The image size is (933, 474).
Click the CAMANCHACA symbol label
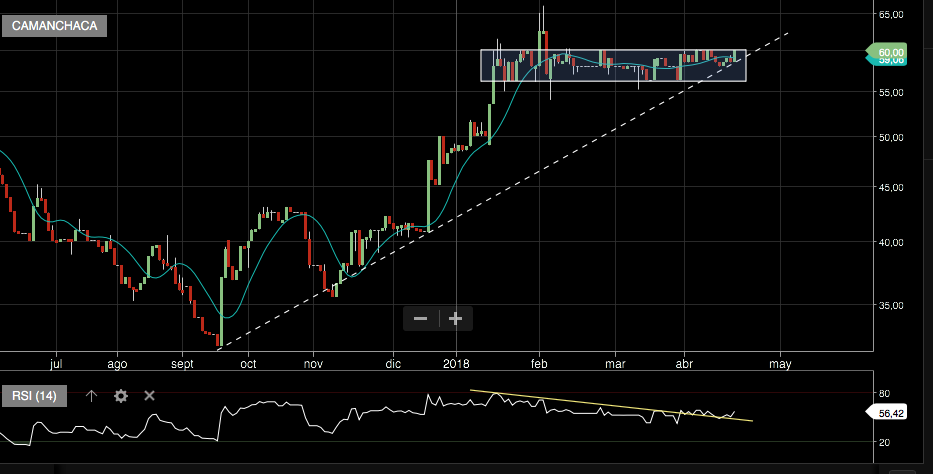54,26
